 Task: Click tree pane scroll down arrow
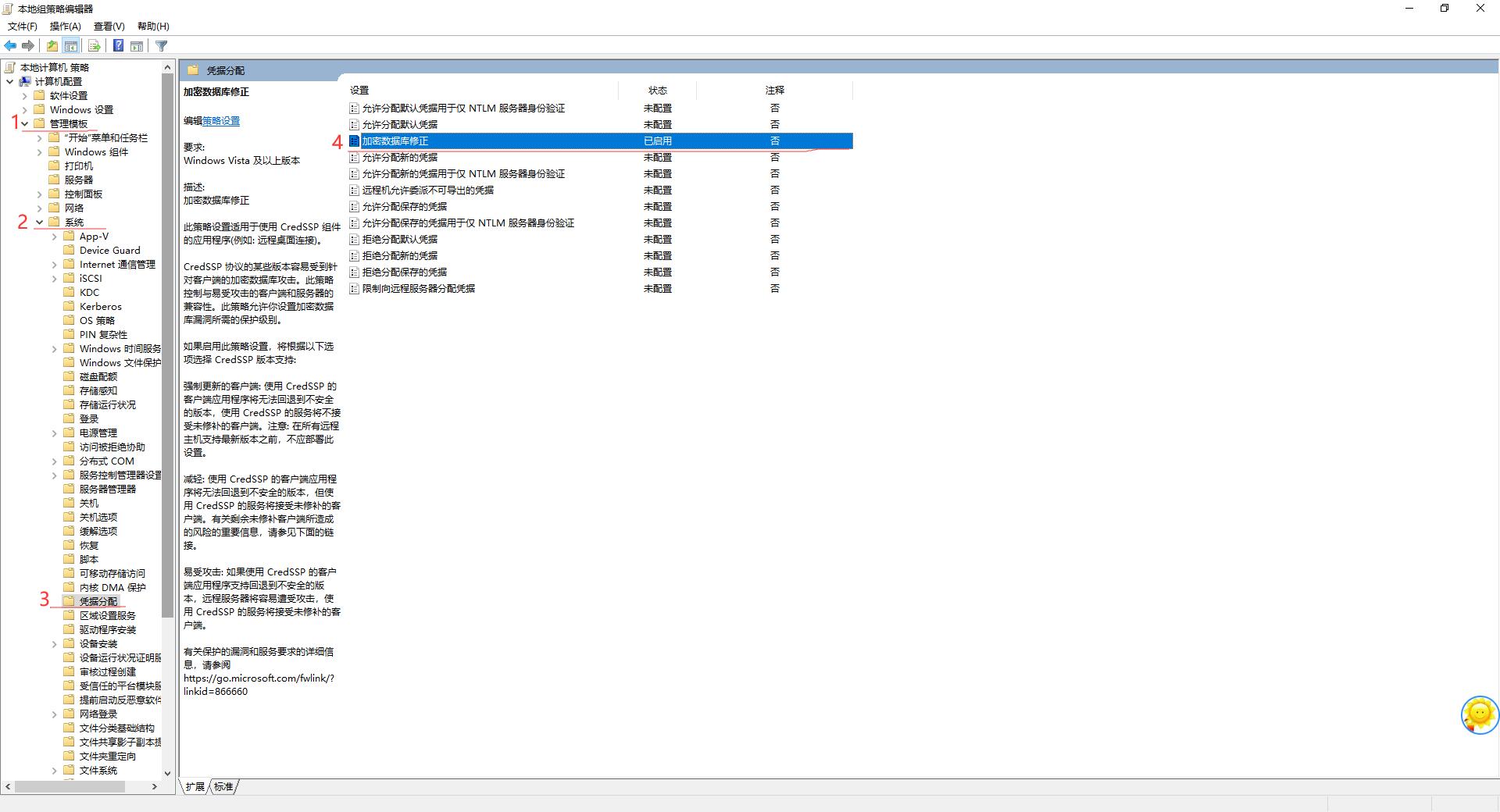[167, 773]
